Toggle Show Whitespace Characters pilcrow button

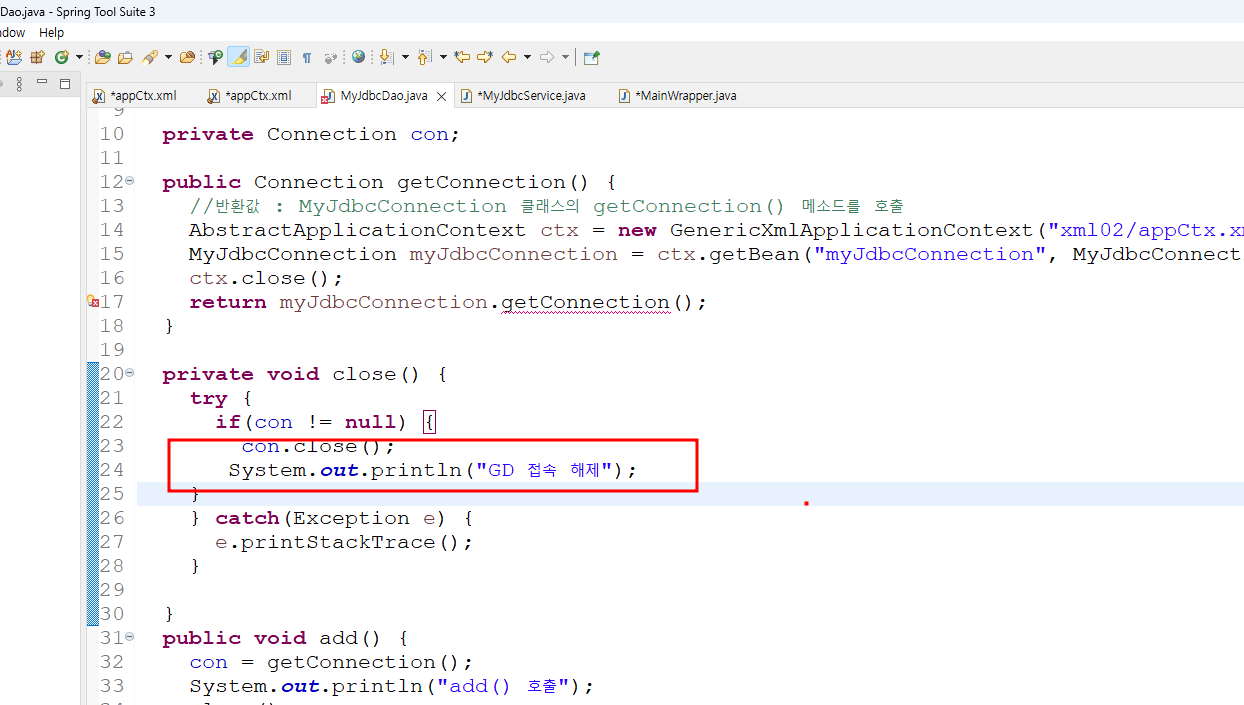307,57
